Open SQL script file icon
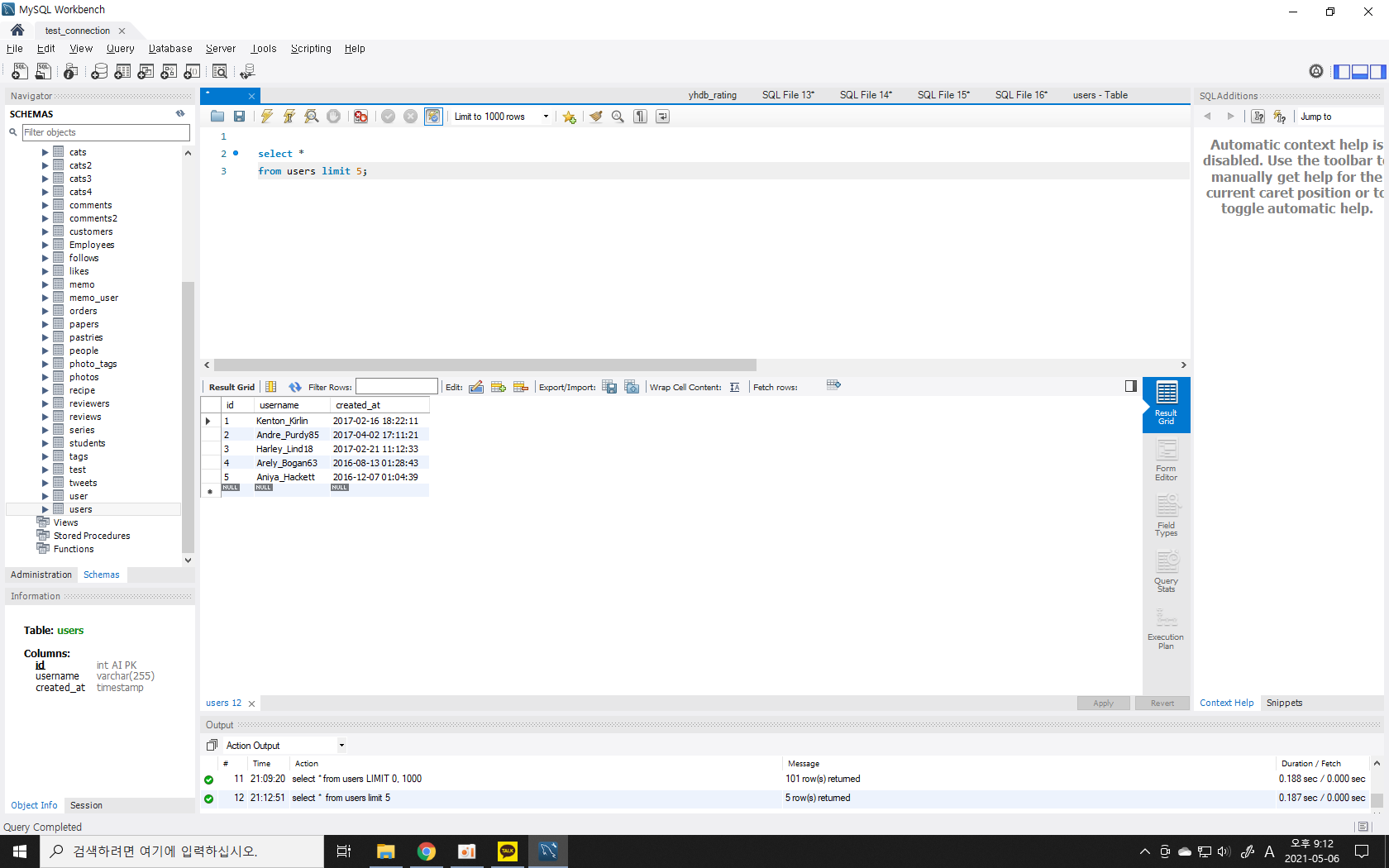This screenshot has width=1389, height=868. coord(43,72)
